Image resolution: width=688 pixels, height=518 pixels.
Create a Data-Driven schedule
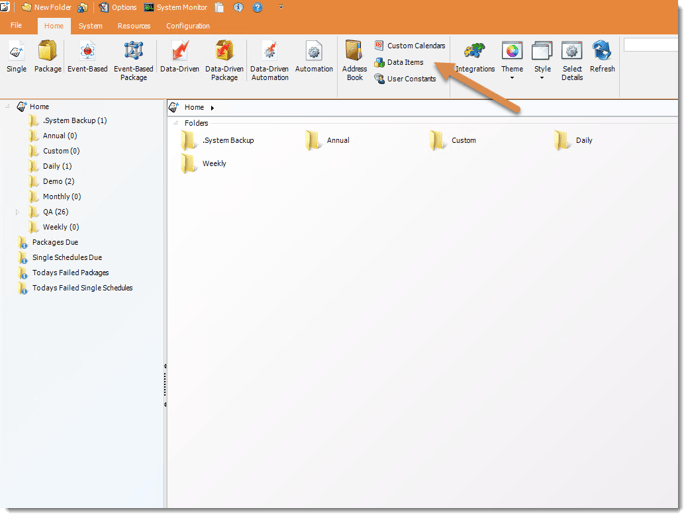[x=179, y=57]
